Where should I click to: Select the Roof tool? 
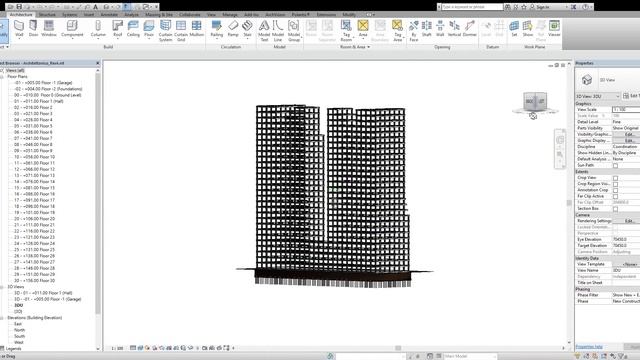118,29
